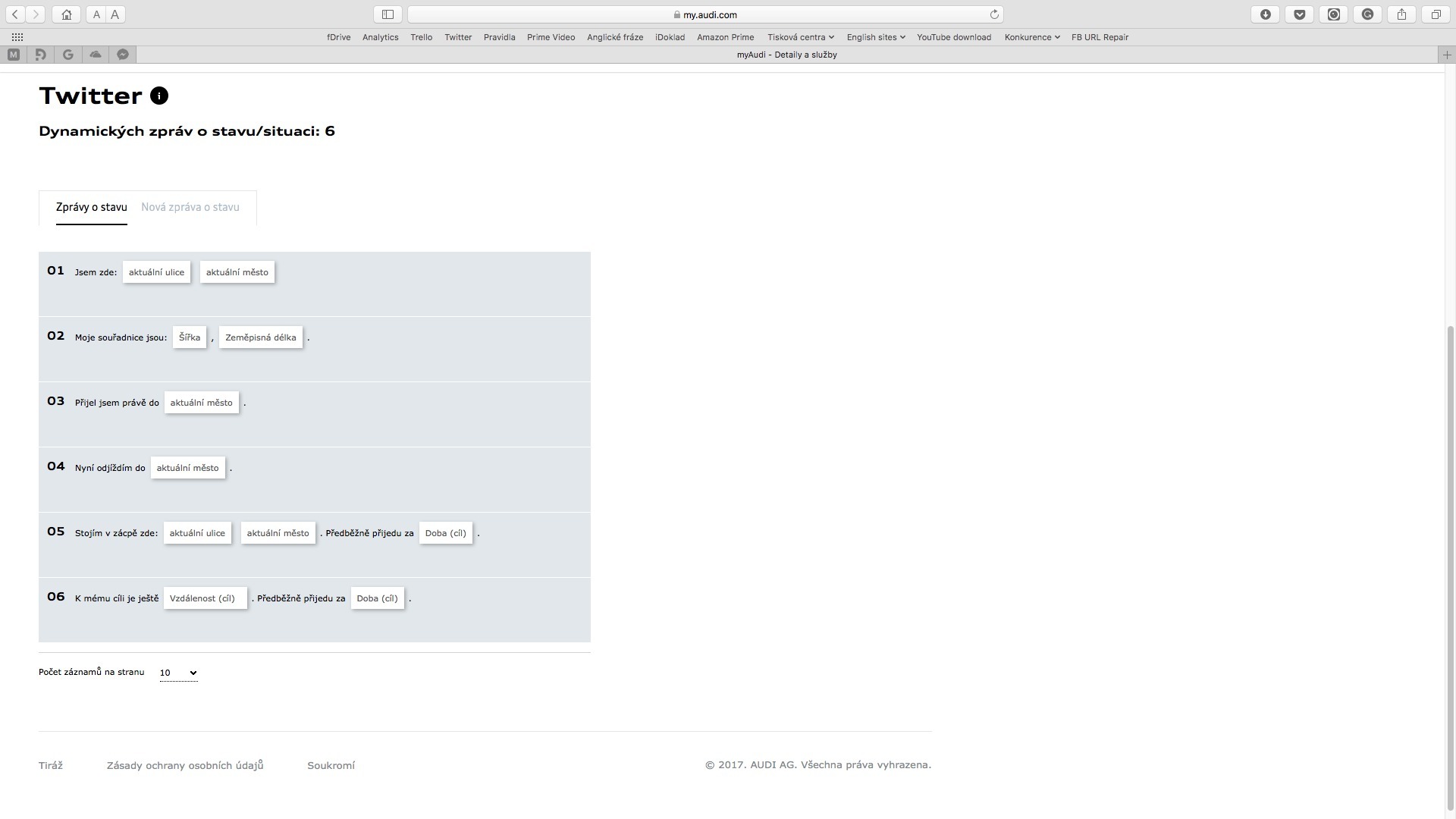Open records per page dropdown
The height and width of the screenshot is (819, 1456).
(x=178, y=673)
